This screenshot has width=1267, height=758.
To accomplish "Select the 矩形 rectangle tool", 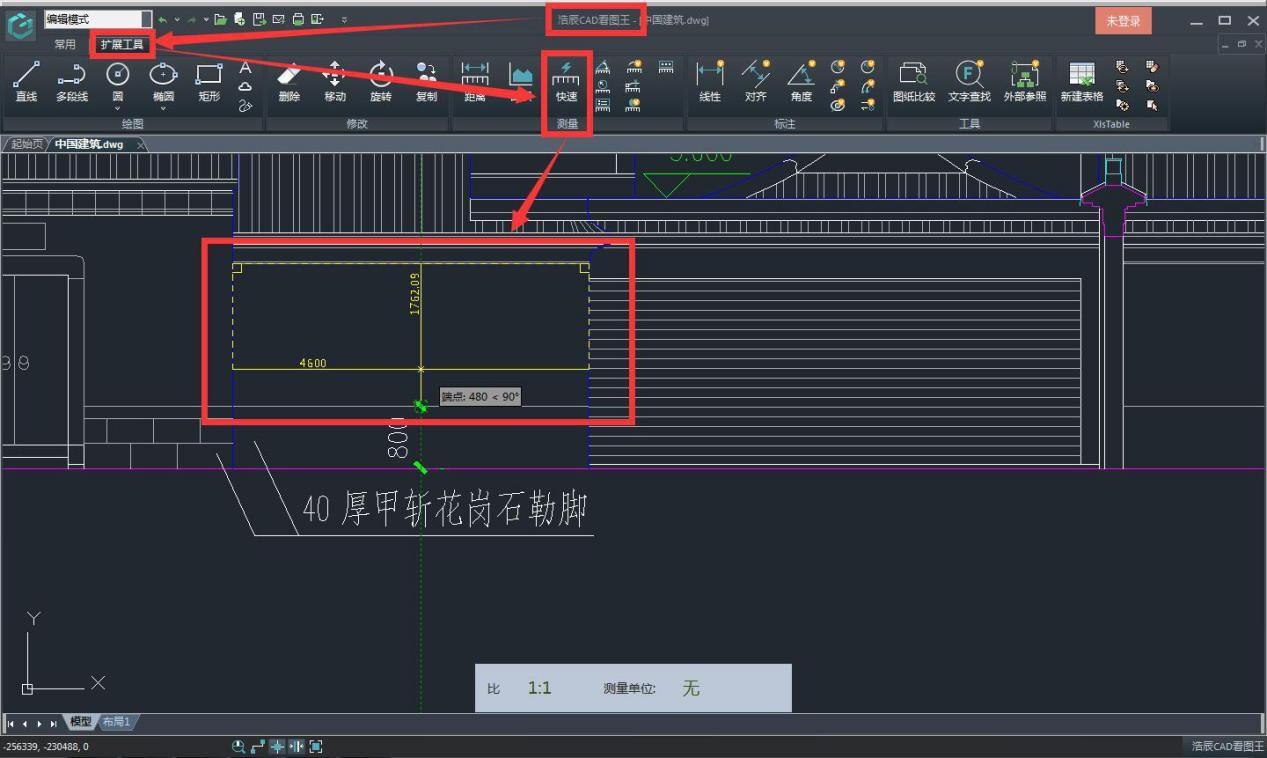I will point(207,80).
